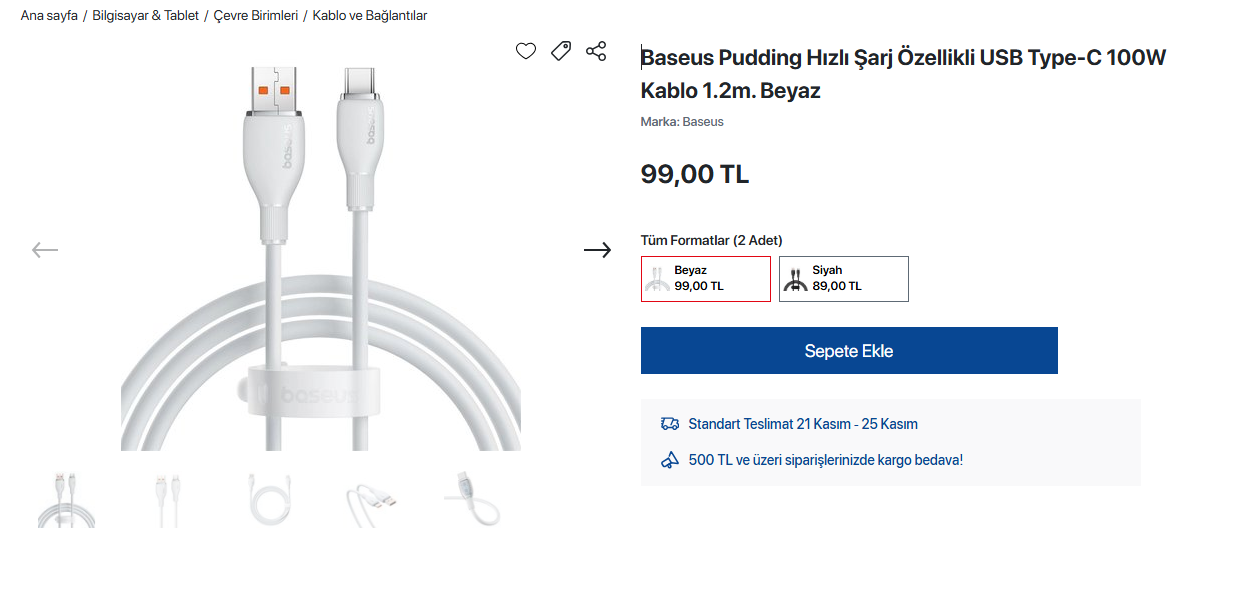The image size is (1239, 599).
Task: Go to previous product image arrow
Action: coord(45,250)
